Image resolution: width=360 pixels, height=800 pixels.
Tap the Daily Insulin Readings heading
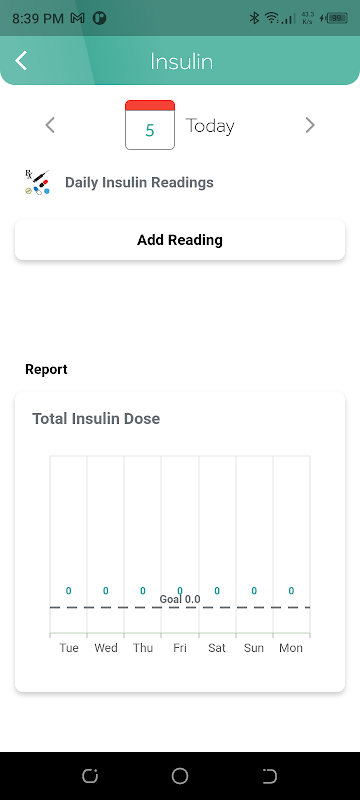(139, 182)
